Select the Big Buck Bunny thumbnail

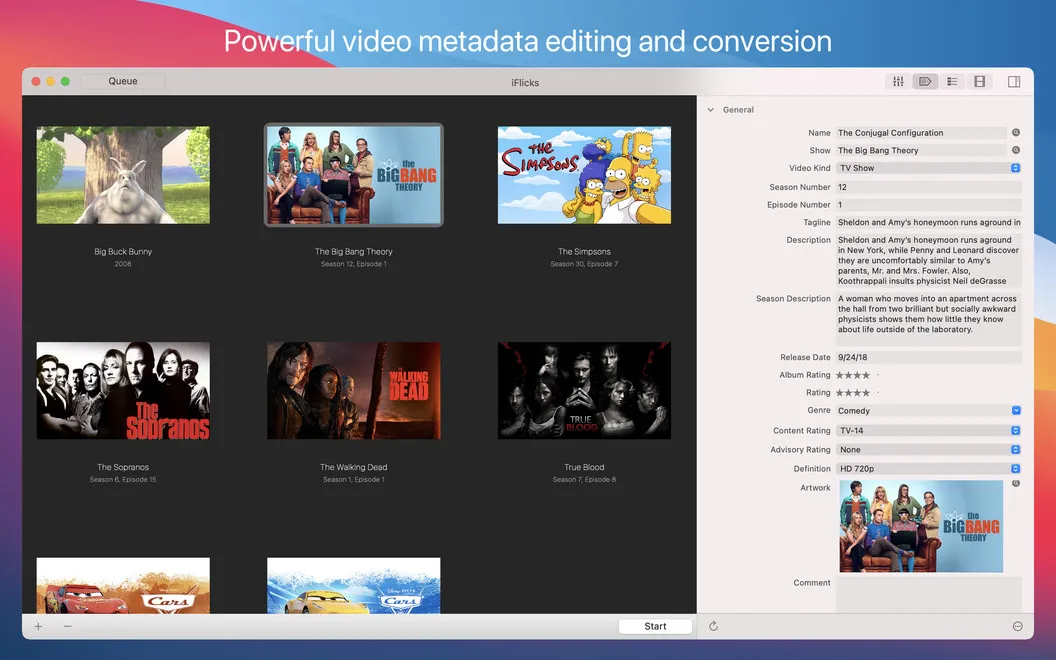pos(123,175)
